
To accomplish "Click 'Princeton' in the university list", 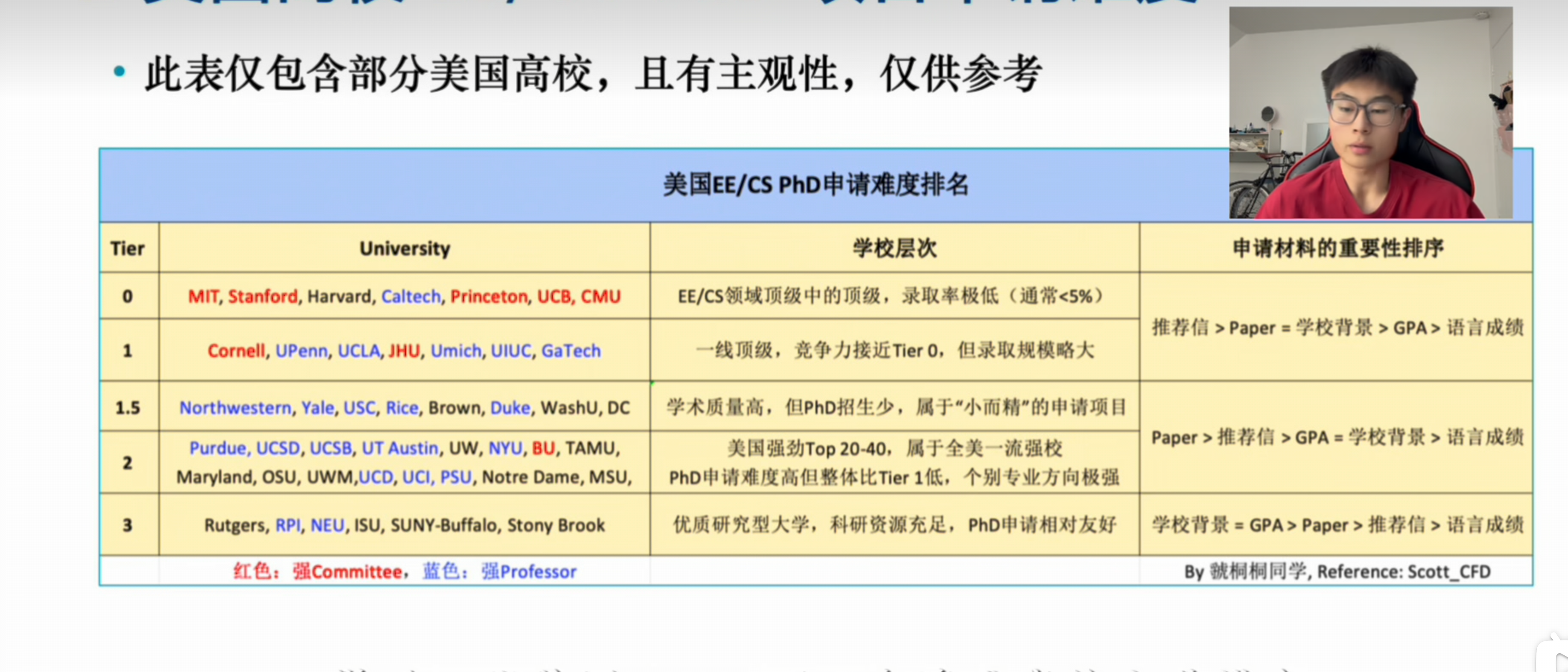I will pos(489,297).
